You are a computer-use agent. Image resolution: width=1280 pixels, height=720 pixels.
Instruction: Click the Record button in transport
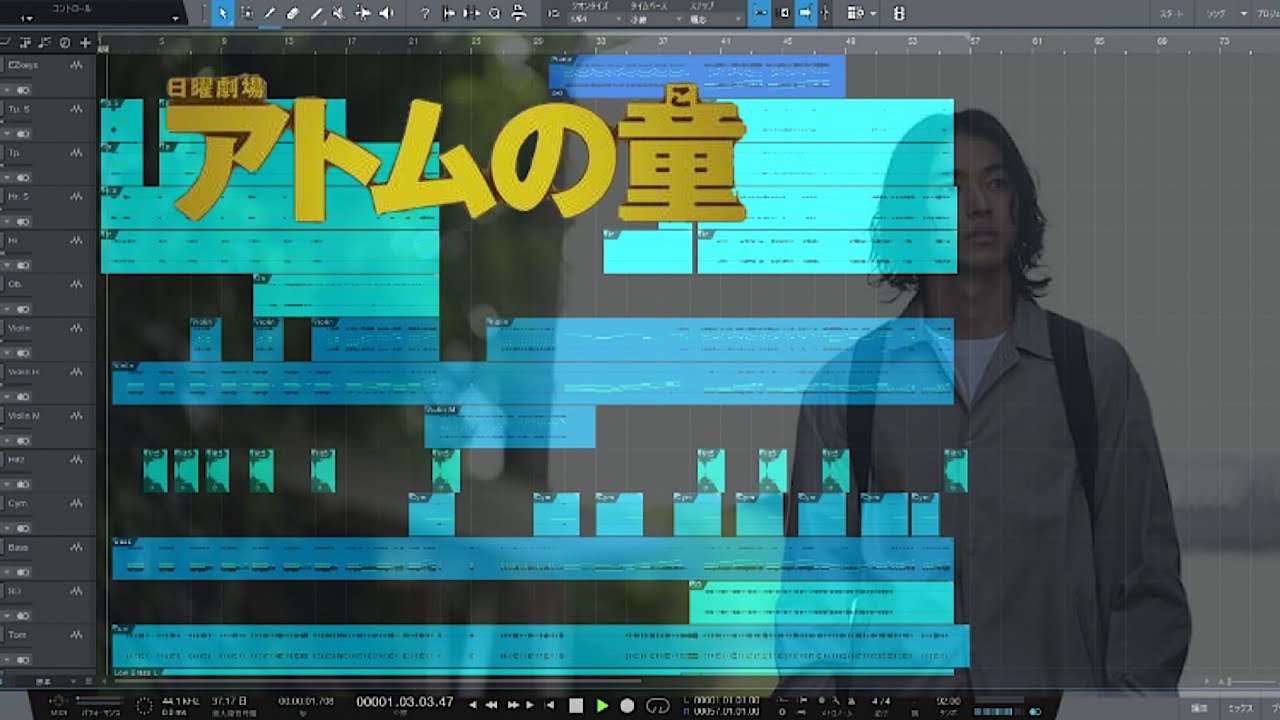click(x=627, y=705)
